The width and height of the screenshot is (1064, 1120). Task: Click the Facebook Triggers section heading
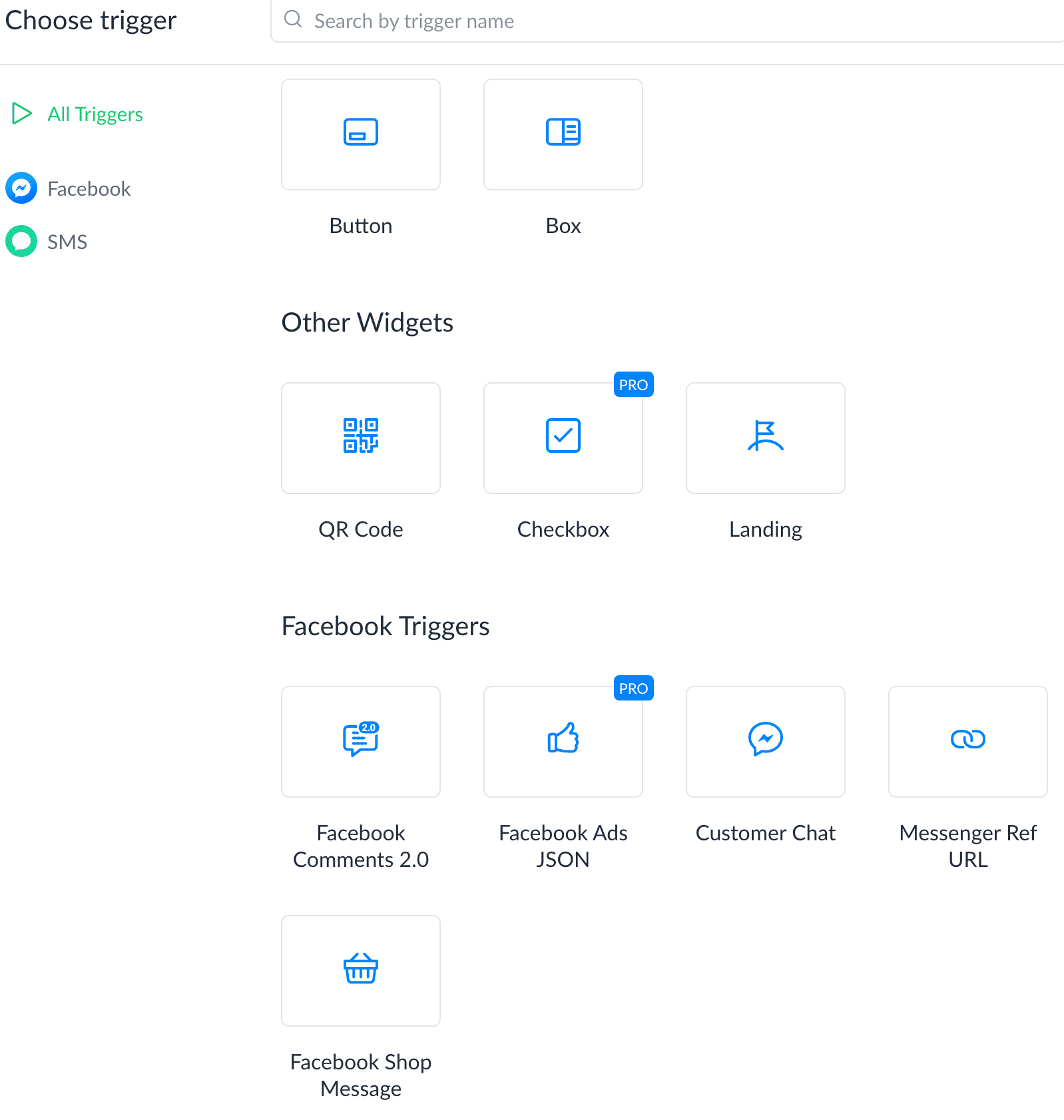(386, 627)
